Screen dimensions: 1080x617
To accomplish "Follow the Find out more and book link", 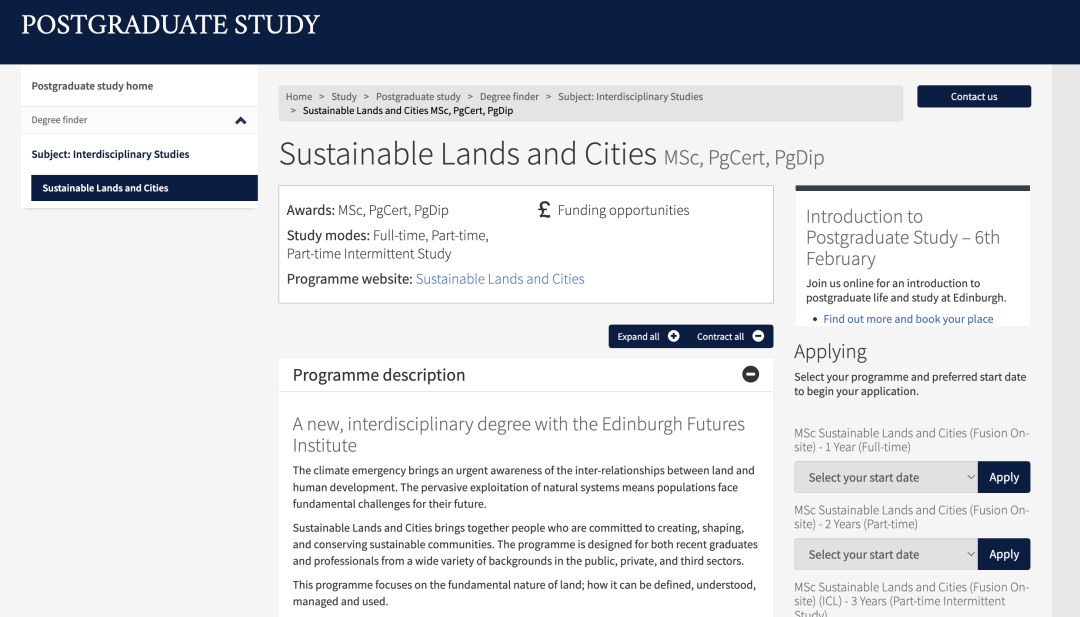I will [908, 319].
